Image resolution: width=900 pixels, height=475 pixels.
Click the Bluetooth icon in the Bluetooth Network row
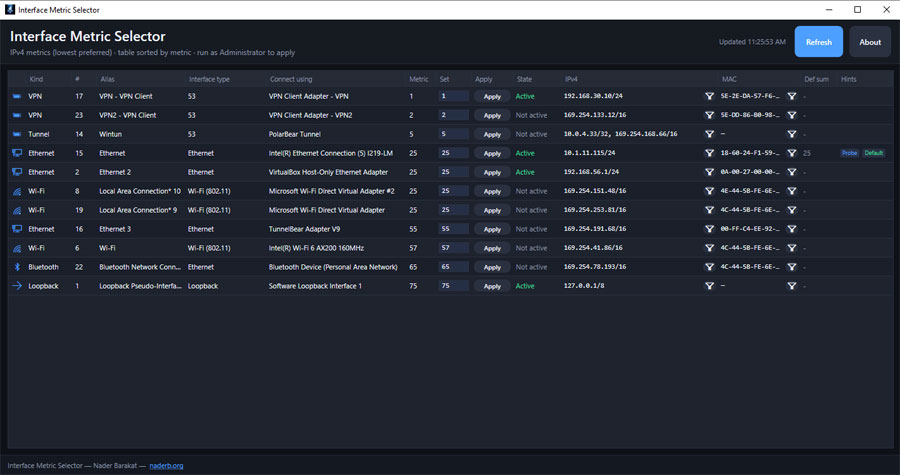[17, 267]
